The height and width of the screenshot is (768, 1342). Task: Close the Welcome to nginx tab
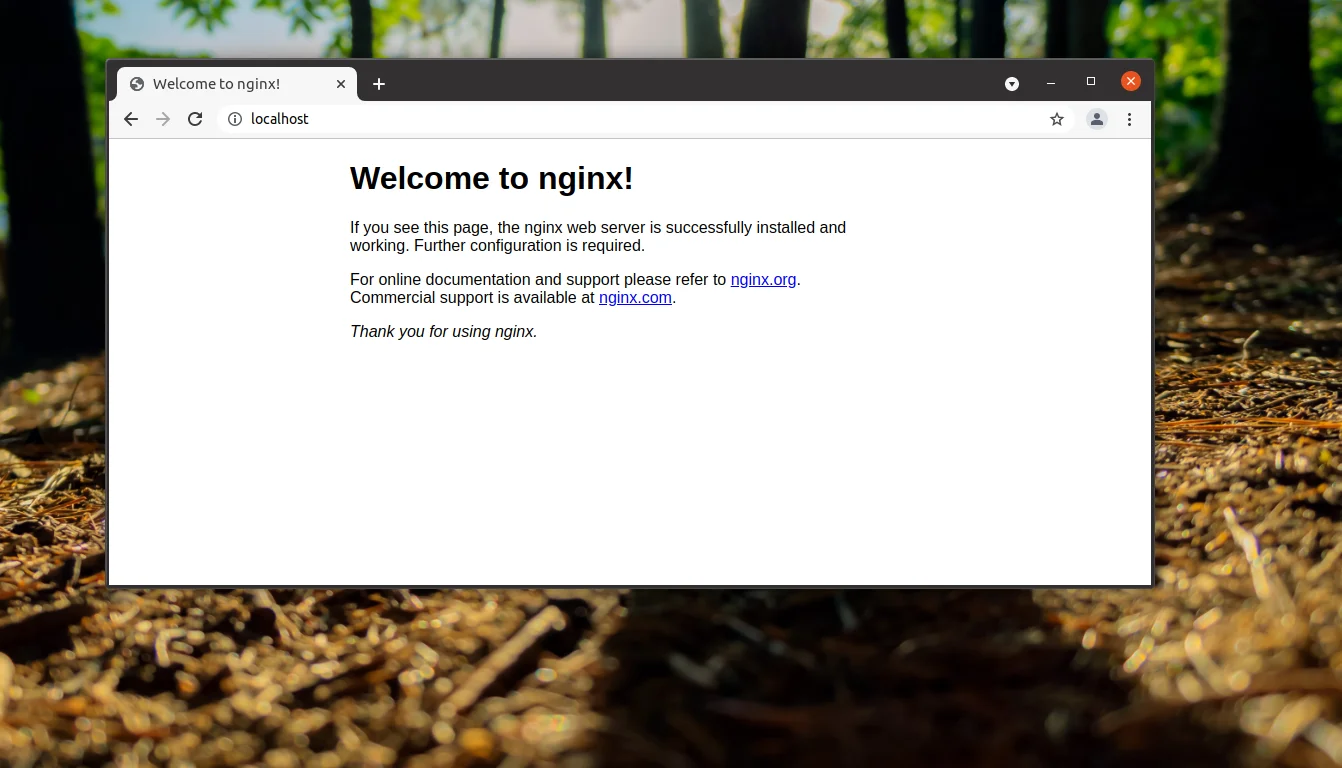click(340, 84)
